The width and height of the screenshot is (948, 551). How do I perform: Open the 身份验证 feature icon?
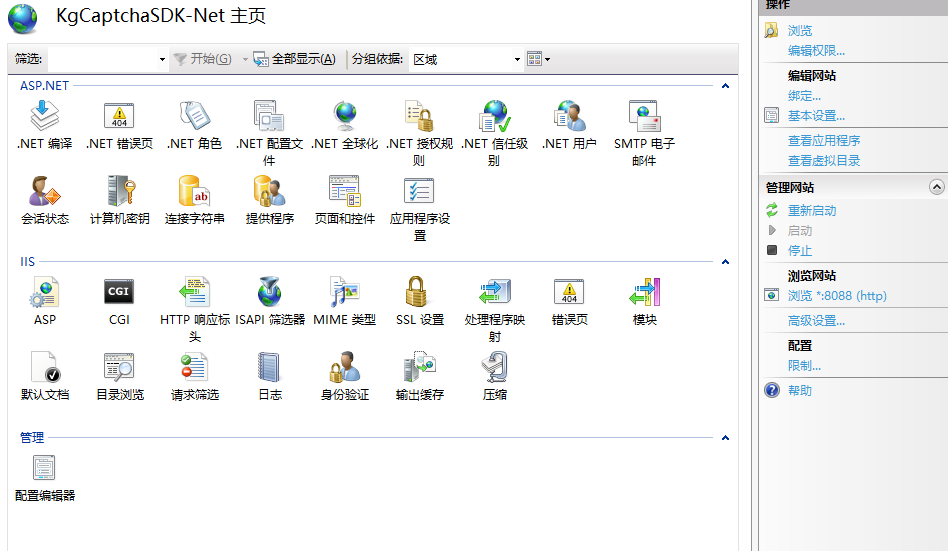[x=344, y=368]
